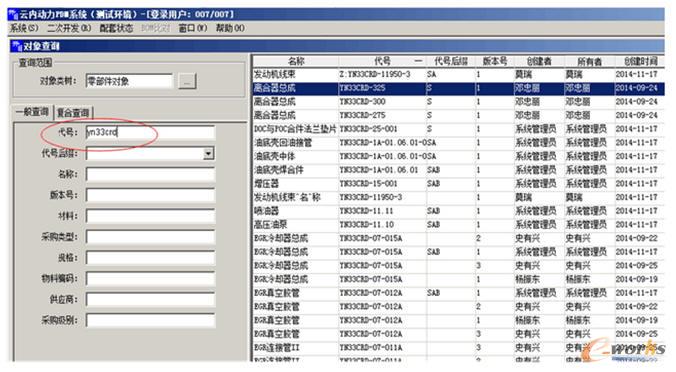Open the 窗口(W) menu
Viewport: 676px width, 372px height.
tap(193, 28)
